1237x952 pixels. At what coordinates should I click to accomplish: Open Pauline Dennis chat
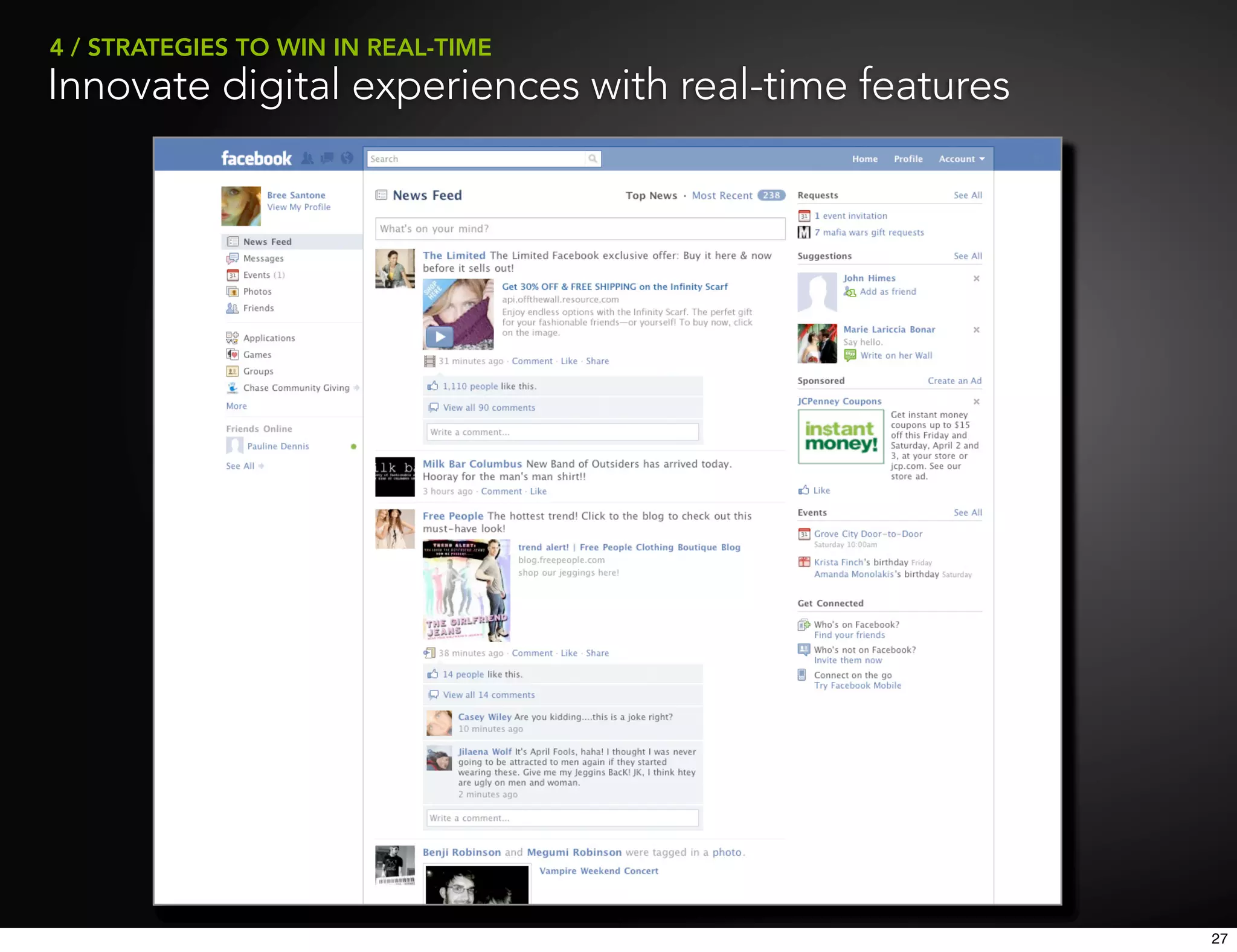[x=278, y=446]
